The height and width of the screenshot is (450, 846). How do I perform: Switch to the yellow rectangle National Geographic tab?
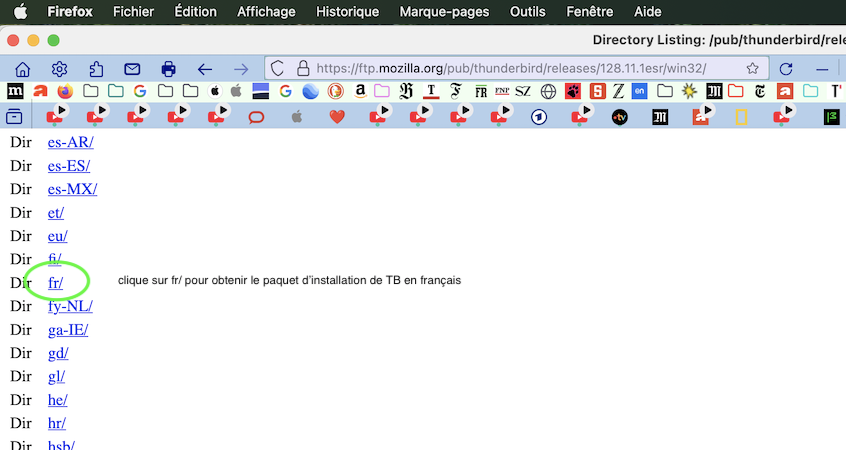741,117
